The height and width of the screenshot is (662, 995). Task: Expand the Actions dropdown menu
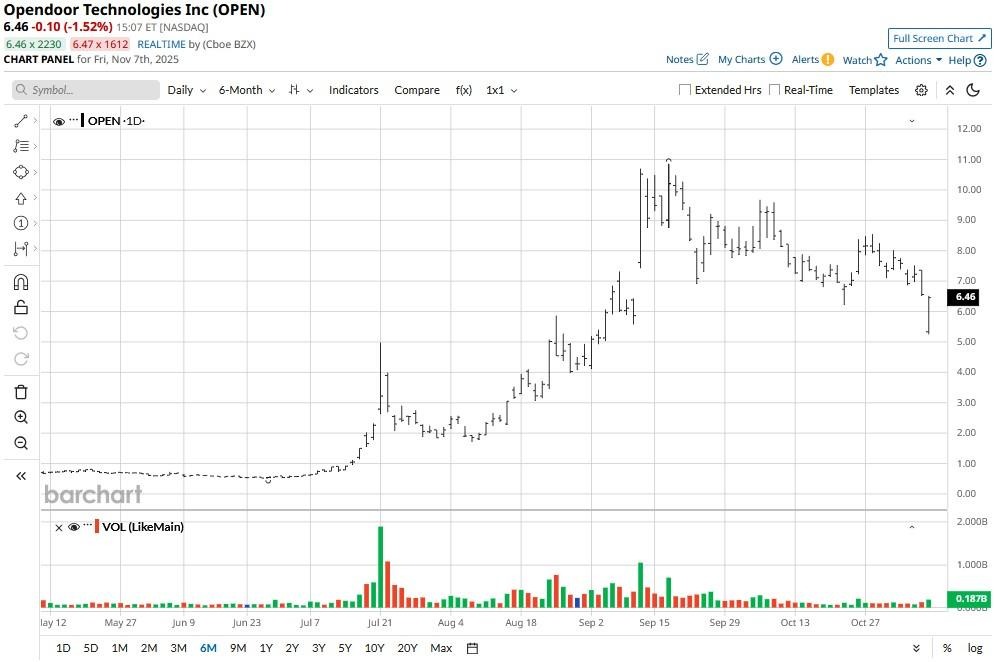918,60
